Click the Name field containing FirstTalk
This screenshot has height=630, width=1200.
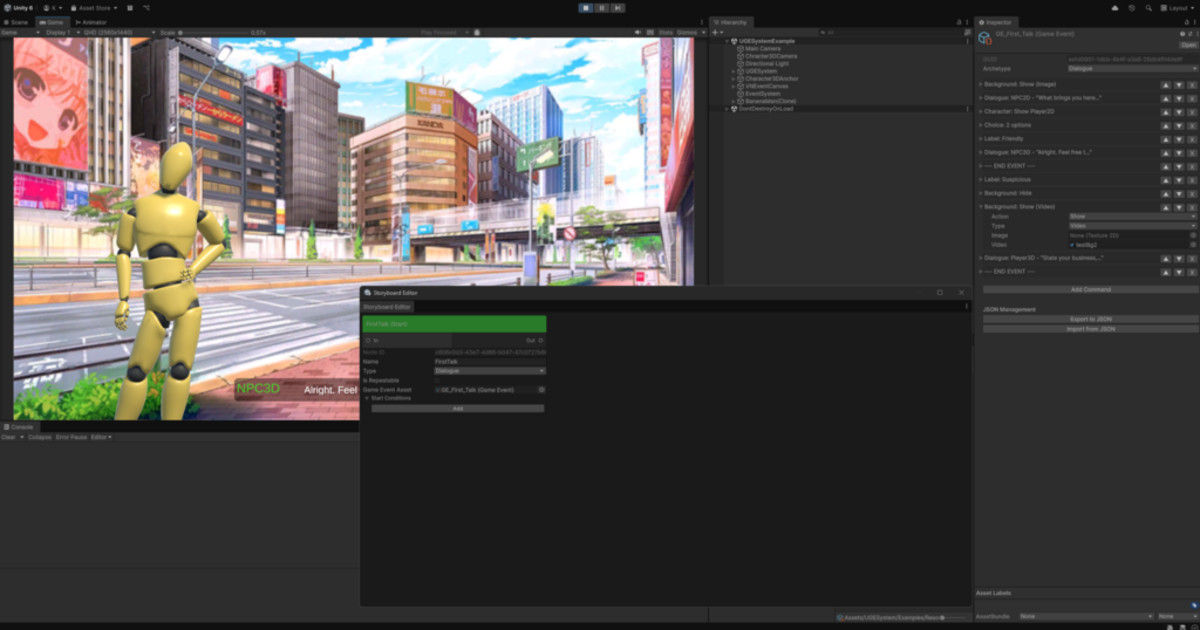coord(488,361)
